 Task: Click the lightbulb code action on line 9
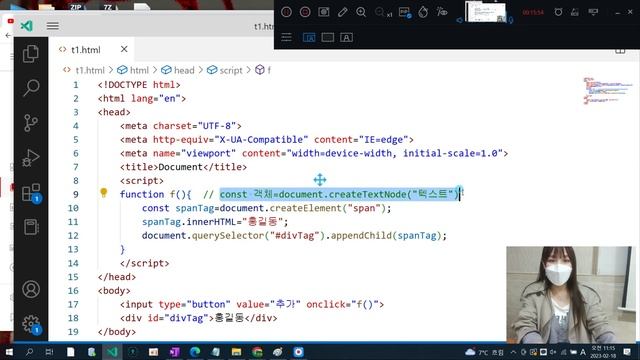(104, 193)
